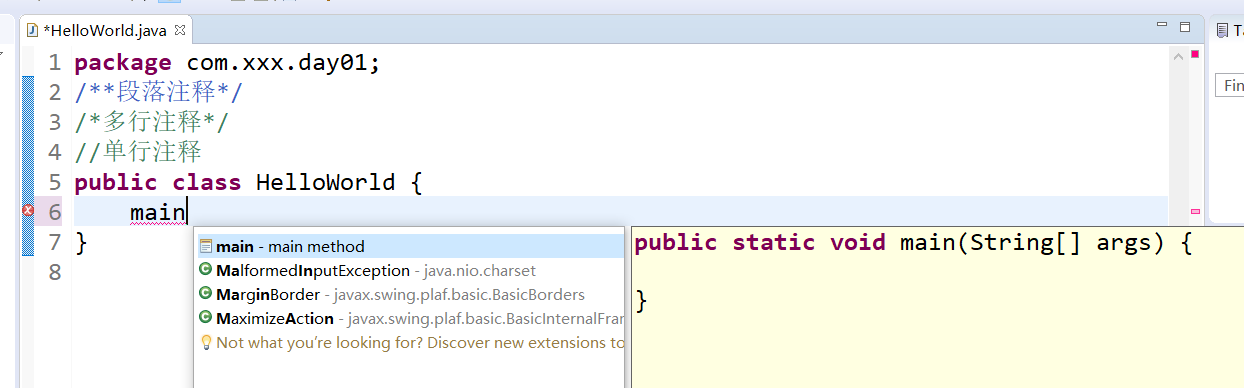Image resolution: width=1244 pixels, height=388 pixels.
Task: Click the Find field in side panel
Action: (x=1230, y=85)
